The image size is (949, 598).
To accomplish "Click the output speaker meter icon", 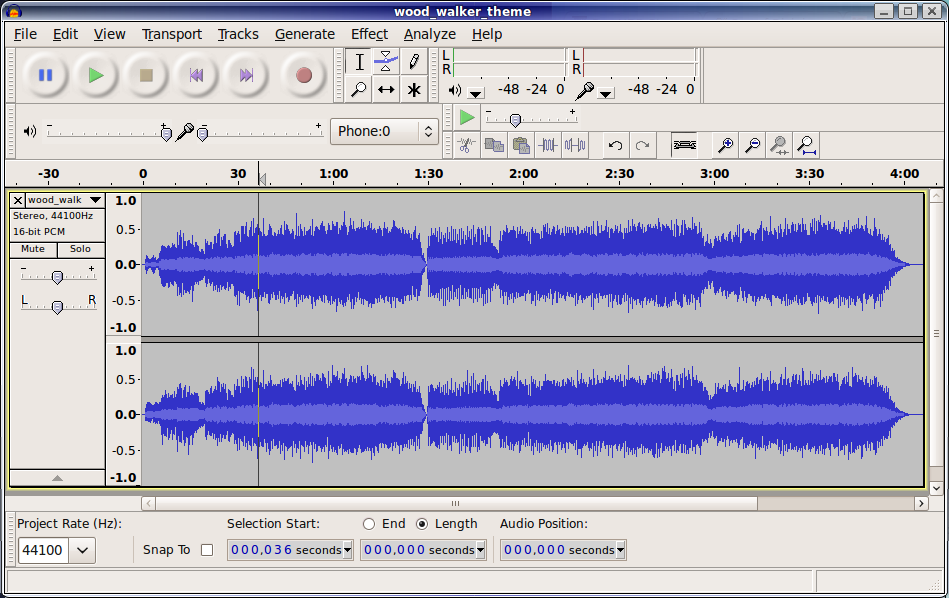I will coord(455,91).
